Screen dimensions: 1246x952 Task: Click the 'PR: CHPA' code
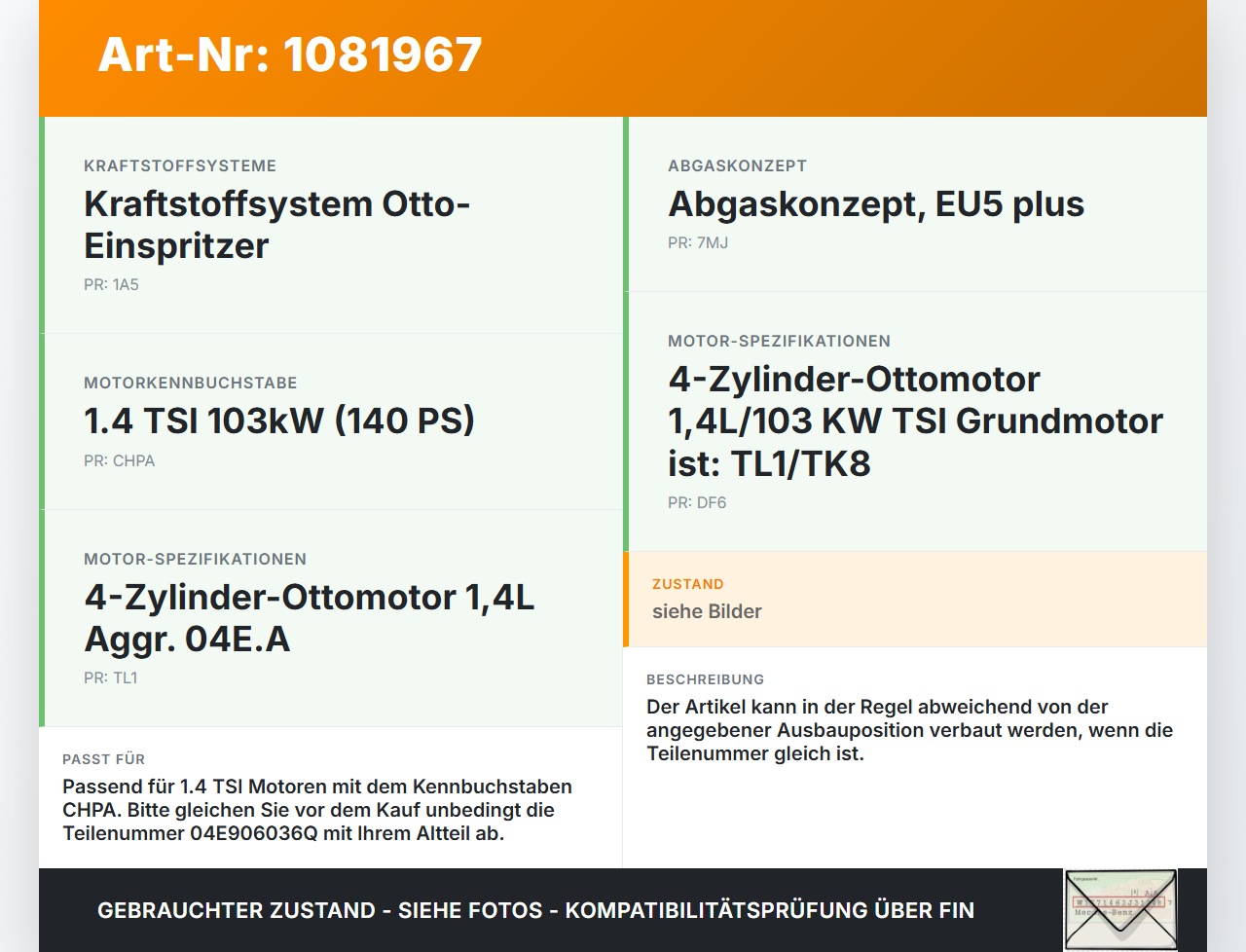[119, 461]
